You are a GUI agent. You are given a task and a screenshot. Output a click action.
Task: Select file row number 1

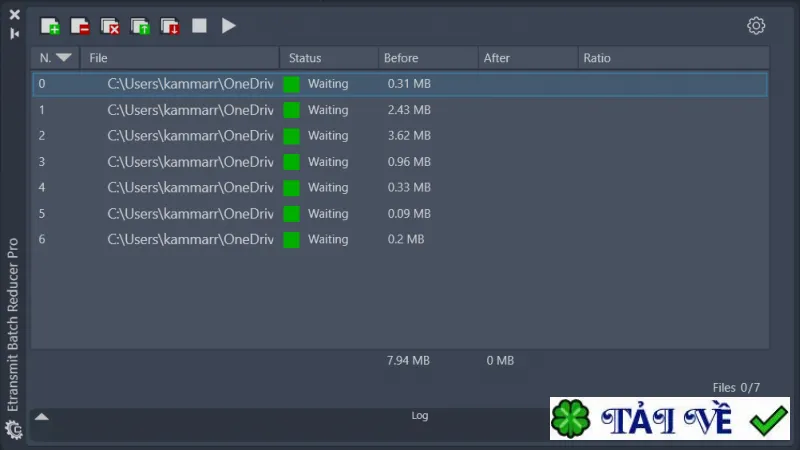(399, 110)
